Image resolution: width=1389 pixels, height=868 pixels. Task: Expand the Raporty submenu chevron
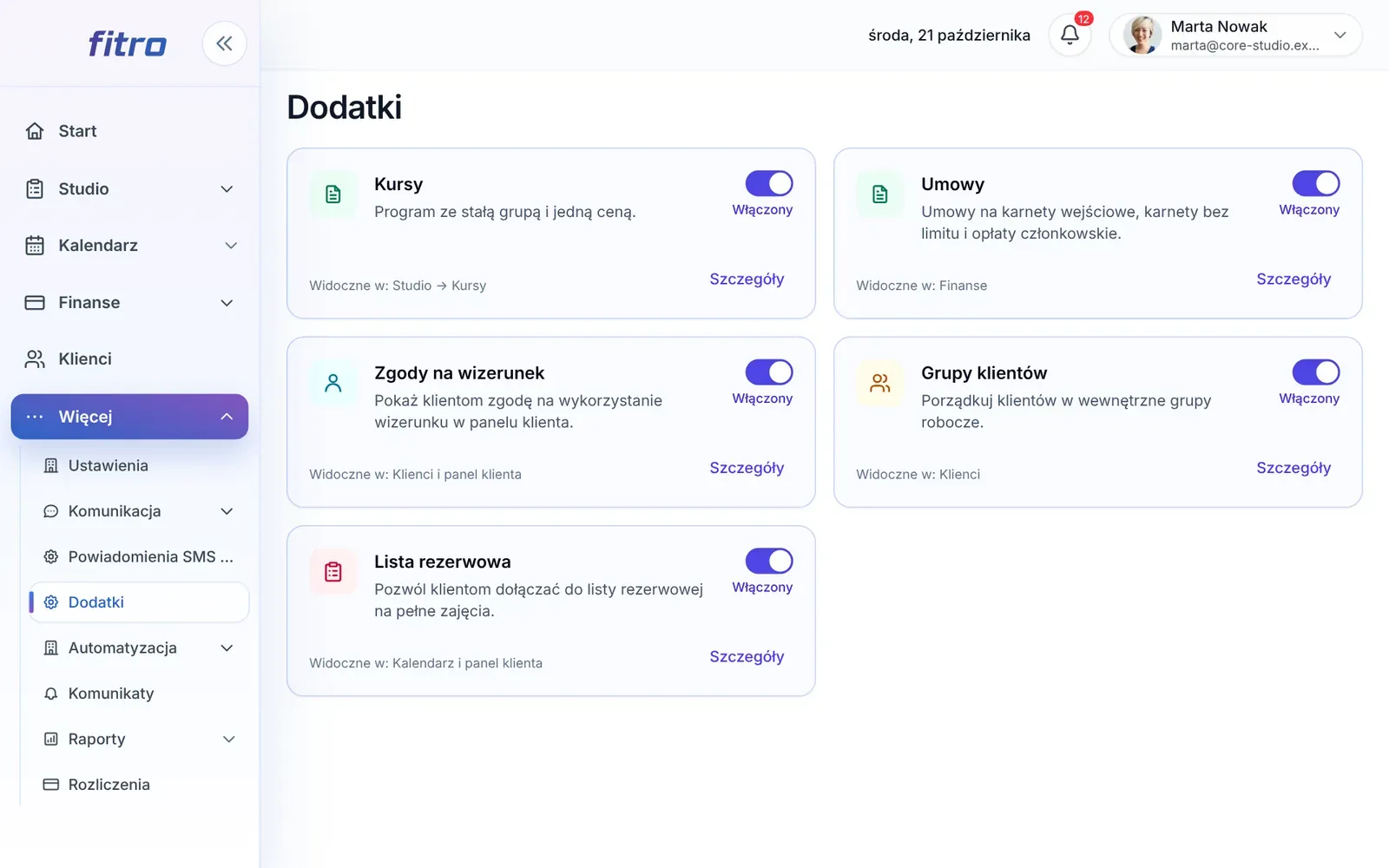pyautogui.click(x=229, y=740)
